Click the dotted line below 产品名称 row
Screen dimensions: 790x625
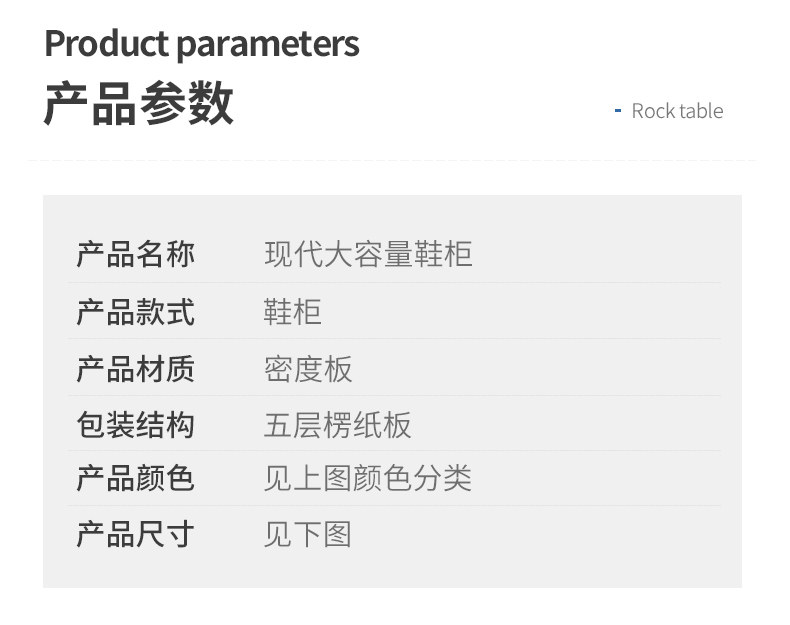pyautogui.click(x=394, y=283)
